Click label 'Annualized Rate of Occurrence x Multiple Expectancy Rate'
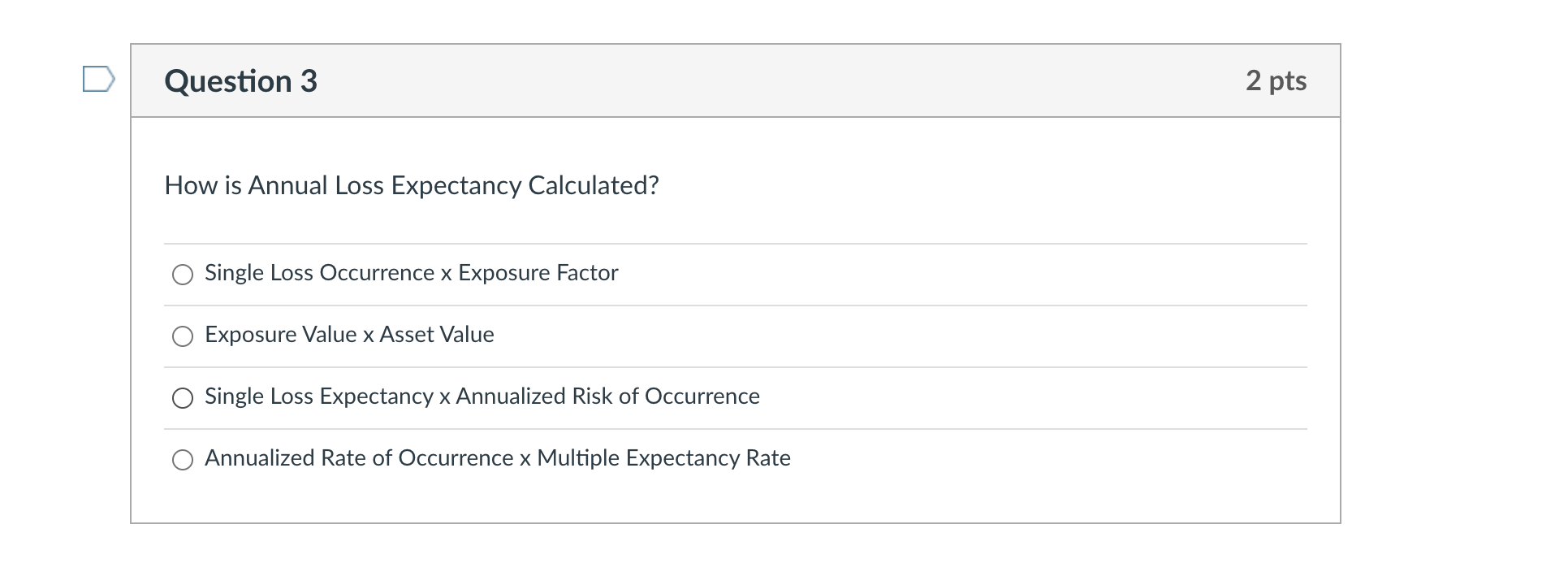The width and height of the screenshot is (1568, 585). pos(497,458)
